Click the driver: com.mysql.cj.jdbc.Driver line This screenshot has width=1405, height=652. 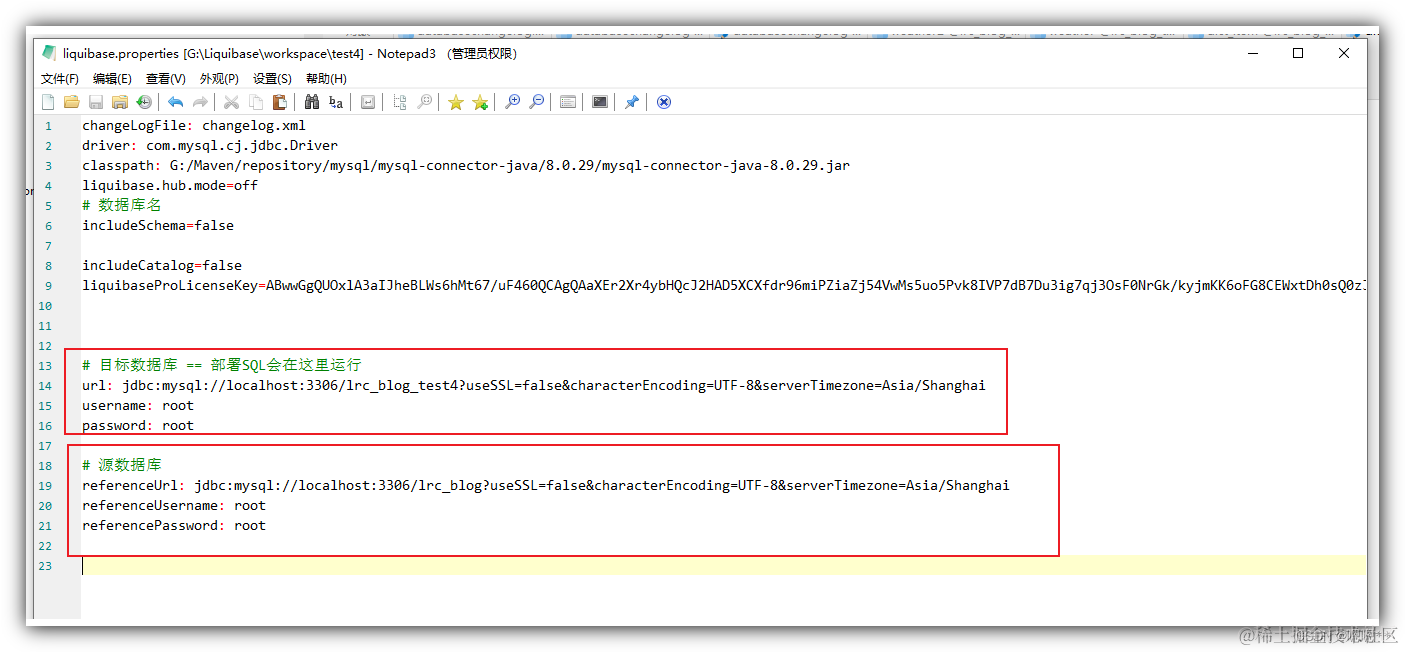[x=210, y=146]
